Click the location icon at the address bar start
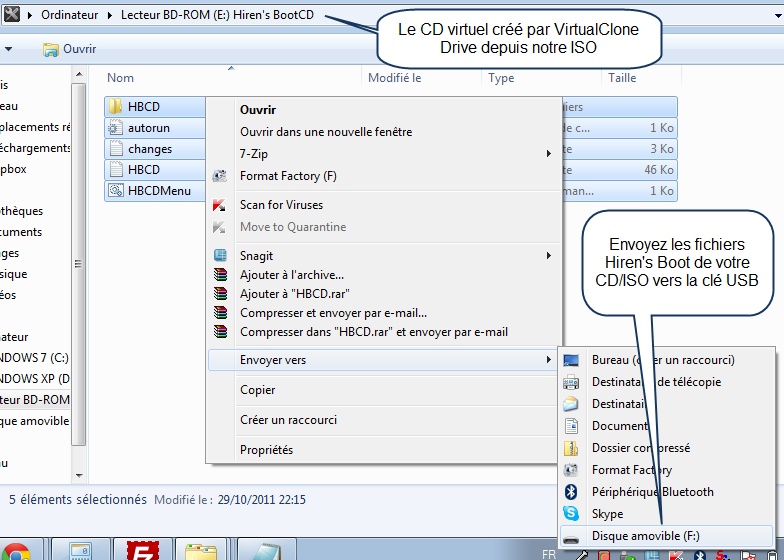The height and width of the screenshot is (560, 784). point(12,14)
